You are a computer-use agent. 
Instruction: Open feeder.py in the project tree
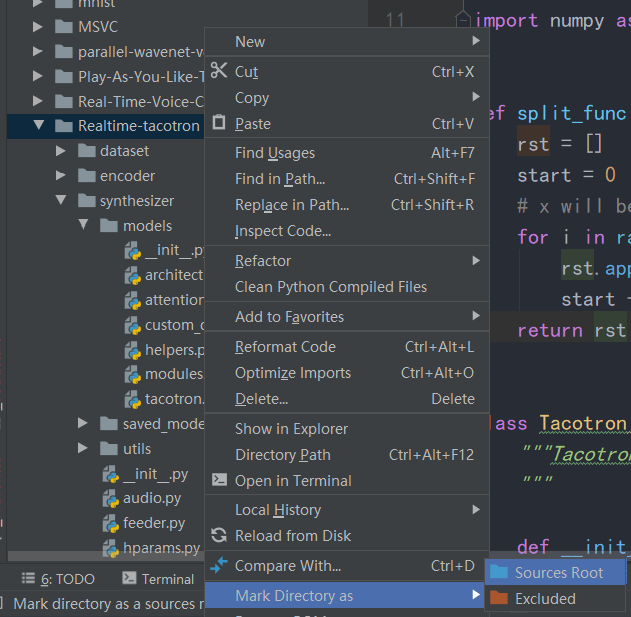coord(153,523)
